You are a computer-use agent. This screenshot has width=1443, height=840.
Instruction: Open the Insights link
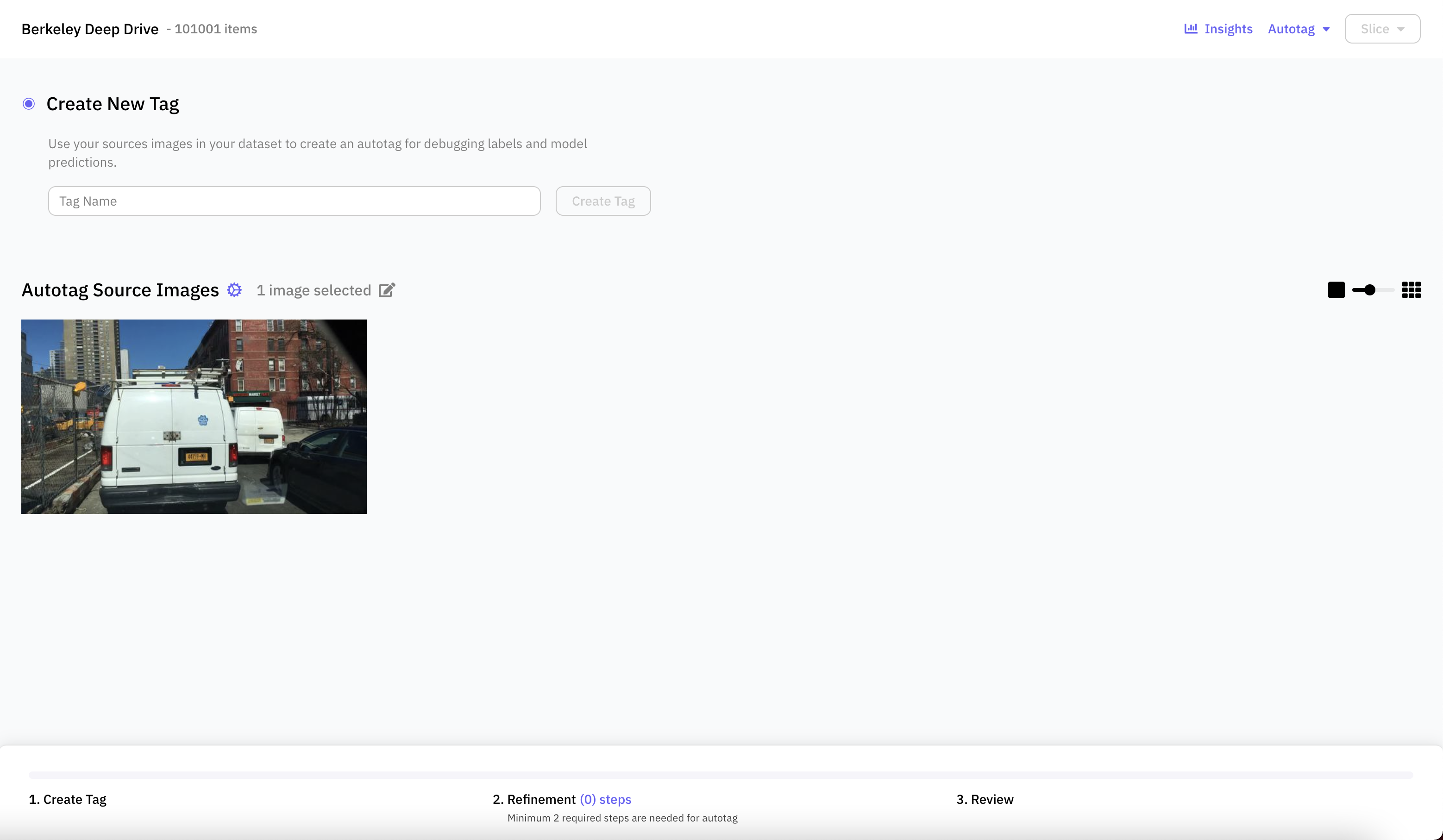tap(1228, 29)
